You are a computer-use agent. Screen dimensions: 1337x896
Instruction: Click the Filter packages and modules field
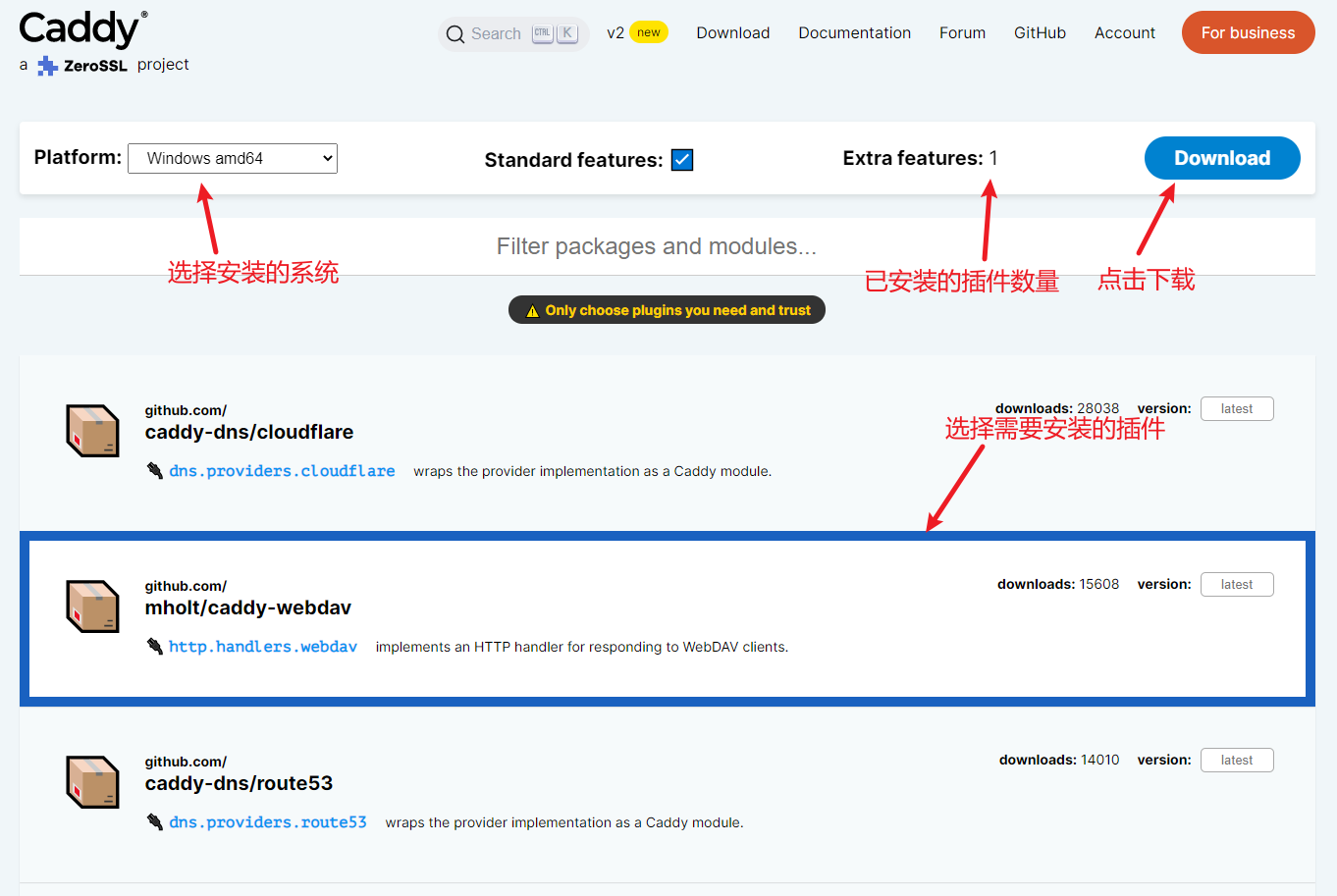point(656,246)
